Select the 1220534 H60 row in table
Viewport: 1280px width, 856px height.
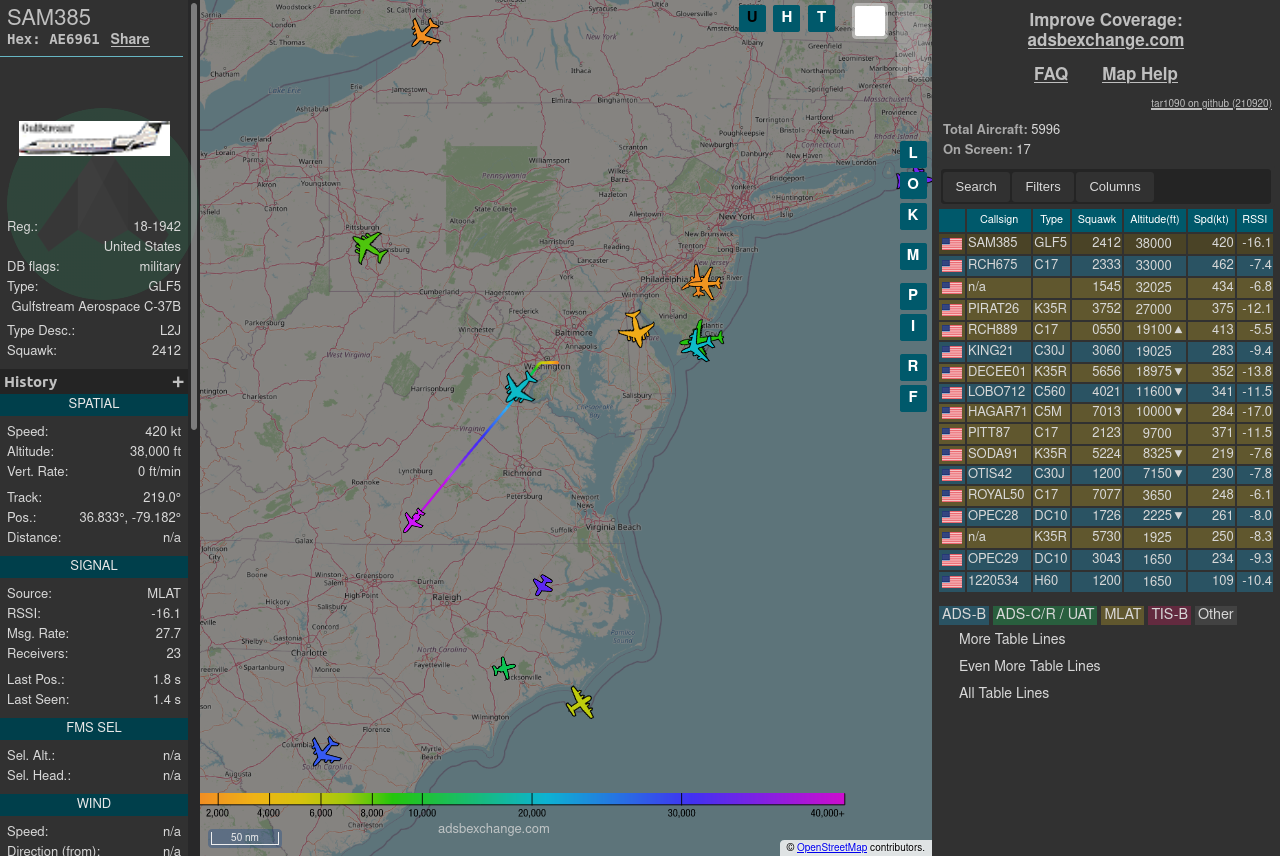point(1105,581)
